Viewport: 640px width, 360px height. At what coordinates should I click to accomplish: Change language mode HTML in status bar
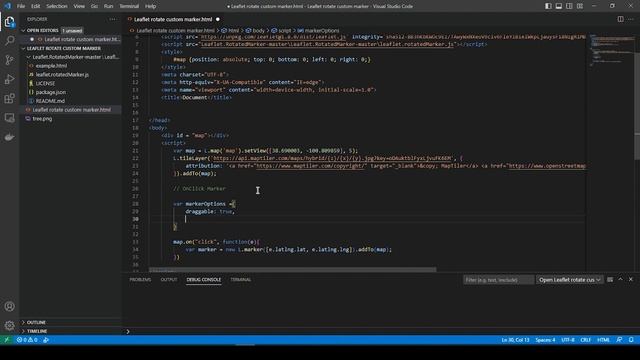coord(603,340)
